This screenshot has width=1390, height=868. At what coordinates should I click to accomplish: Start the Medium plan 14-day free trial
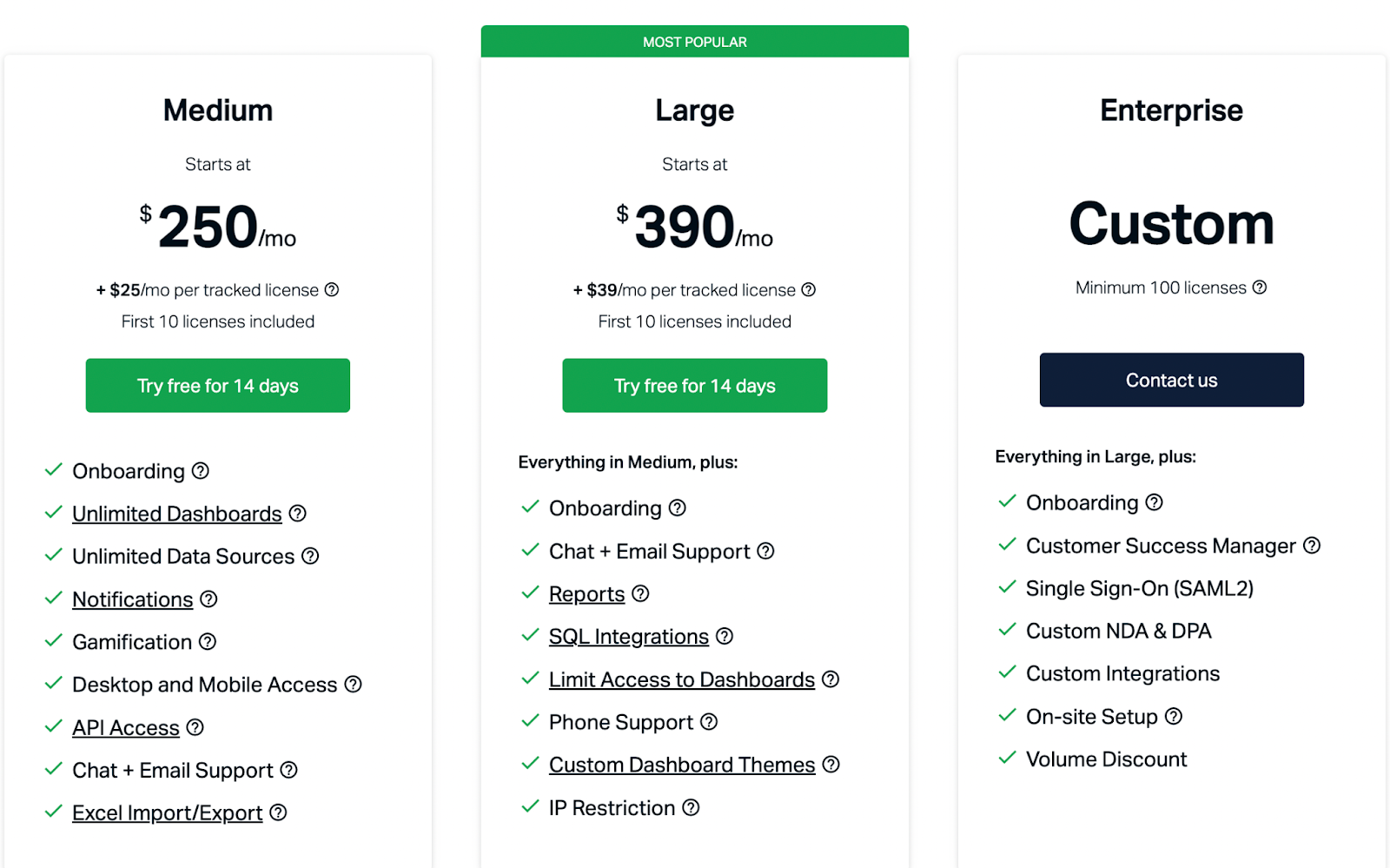[x=218, y=386]
